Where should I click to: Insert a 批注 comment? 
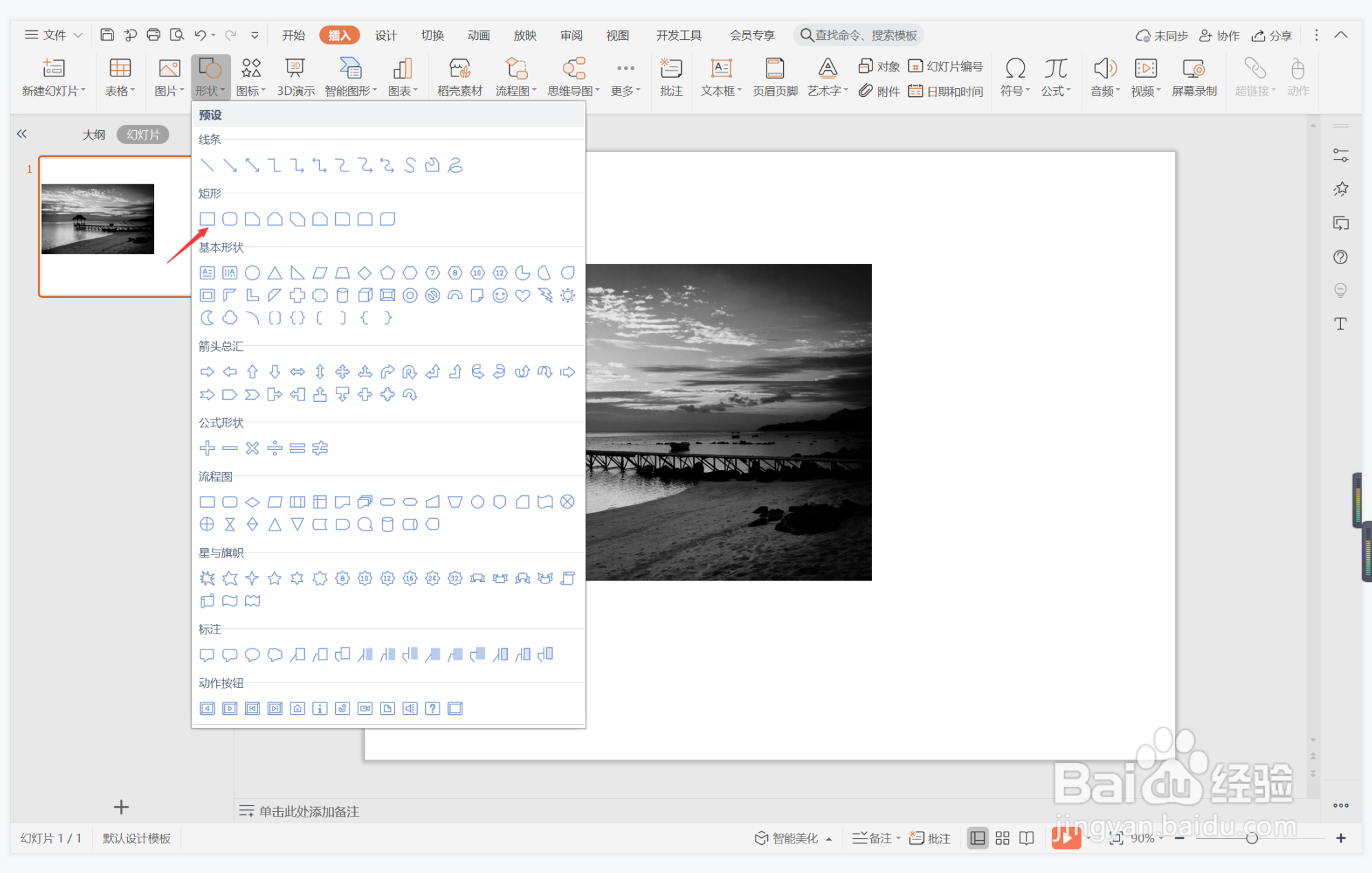671,77
